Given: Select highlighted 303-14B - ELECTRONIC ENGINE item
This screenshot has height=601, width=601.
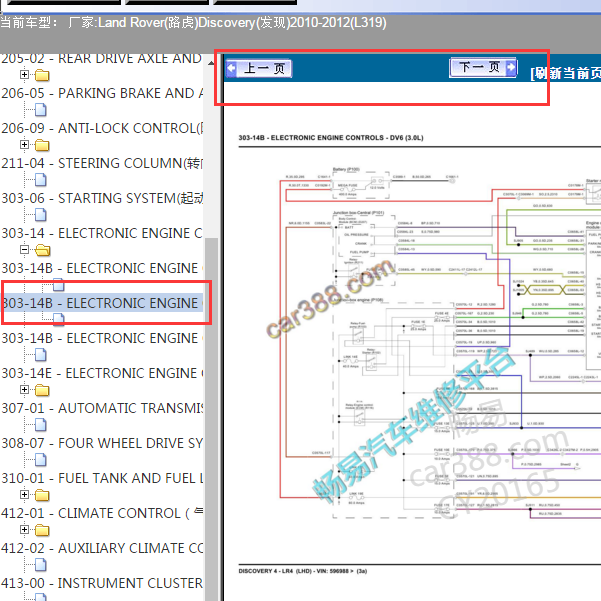Looking at the screenshot, I should point(102,303).
